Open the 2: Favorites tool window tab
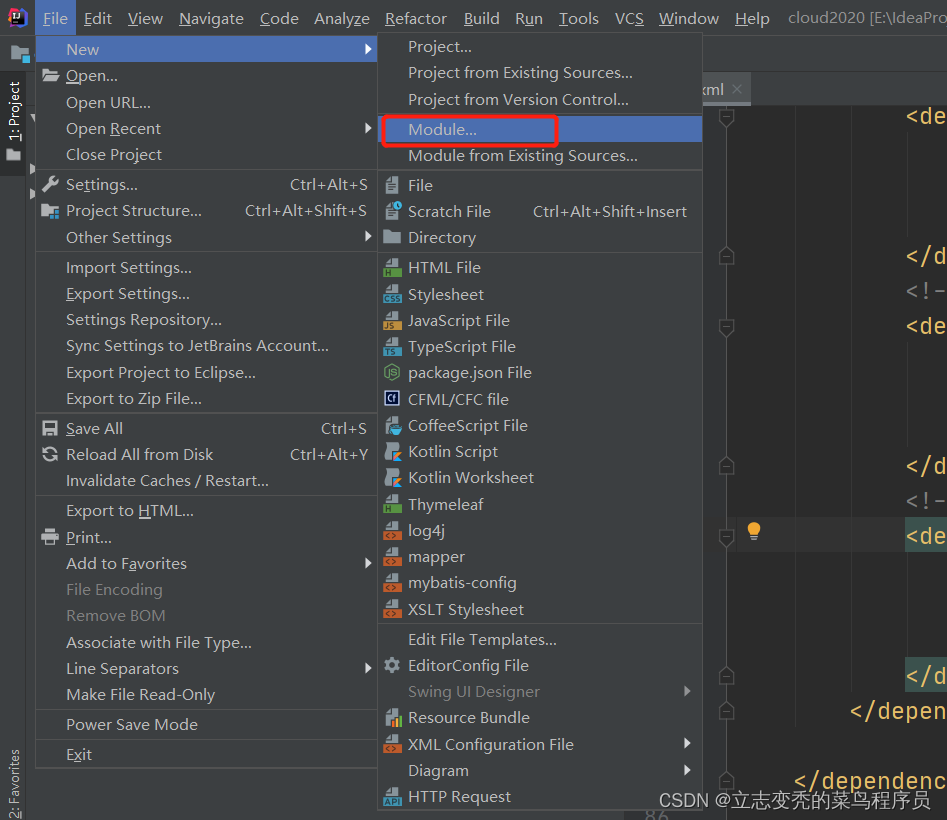The image size is (947, 820). tap(13, 784)
